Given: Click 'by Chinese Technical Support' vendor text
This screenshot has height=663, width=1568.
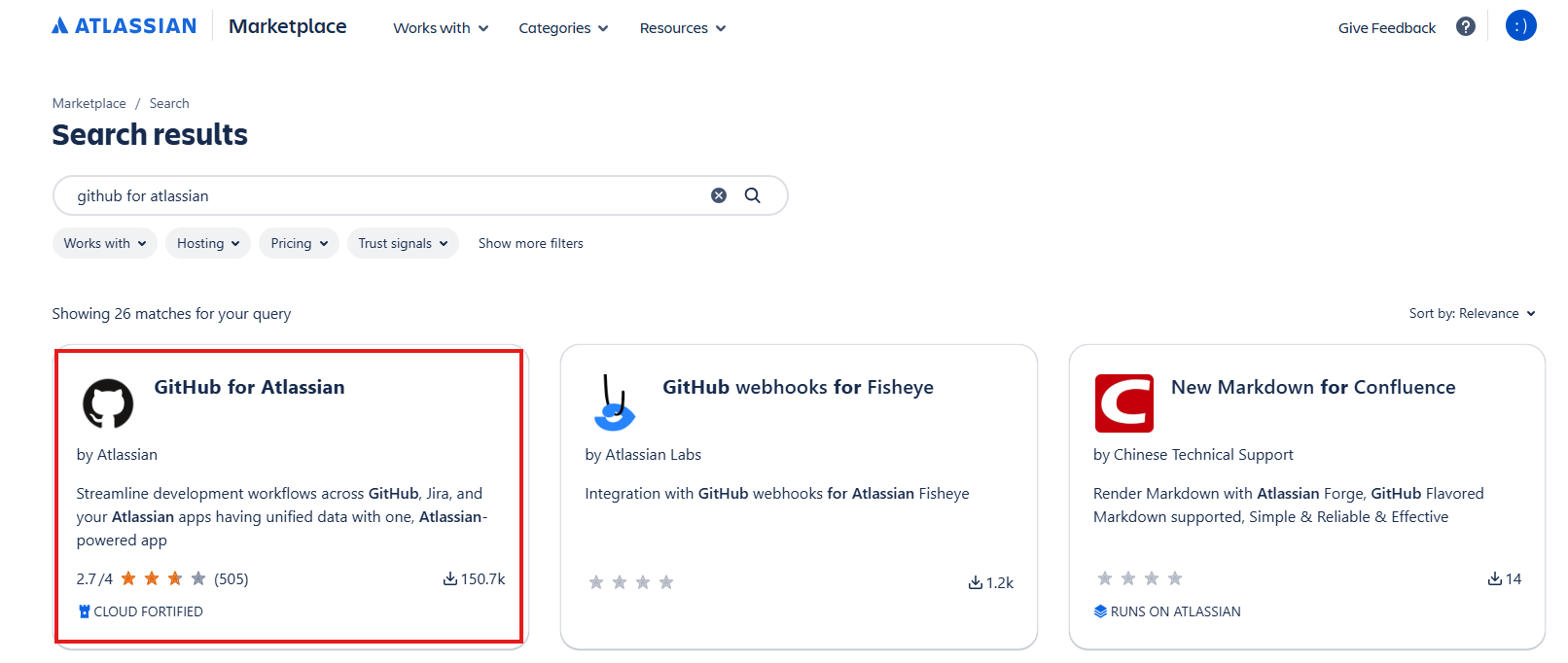Looking at the screenshot, I should [1194, 454].
